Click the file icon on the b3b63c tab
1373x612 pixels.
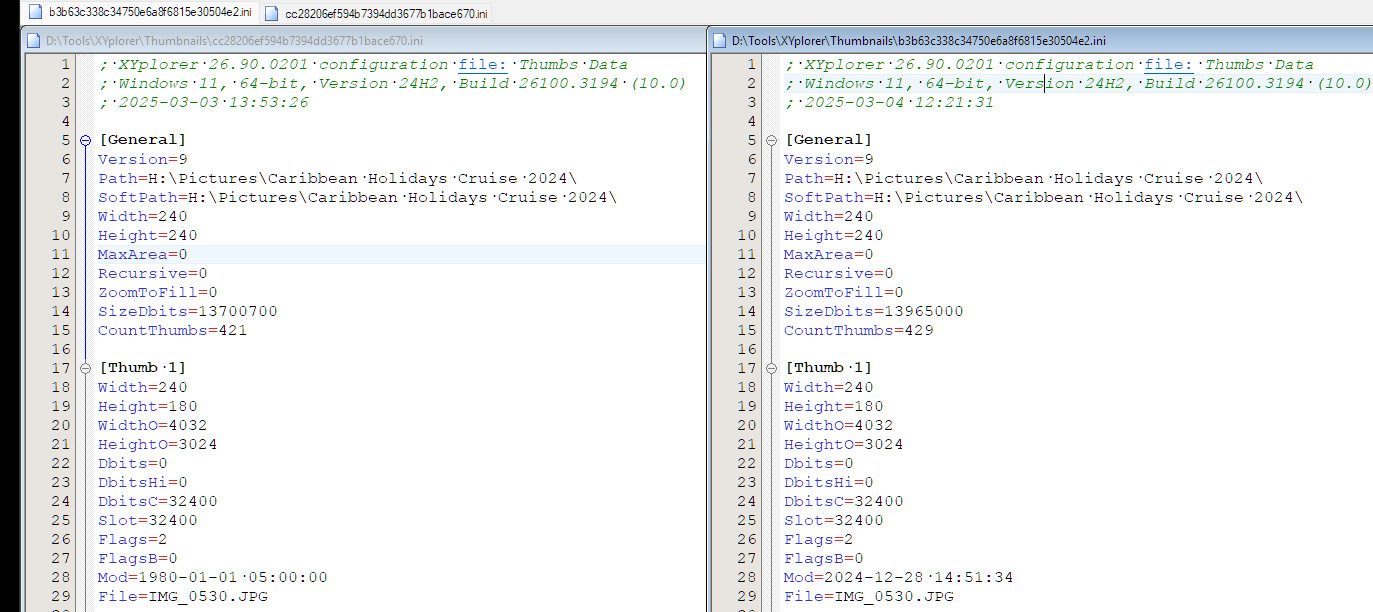[x=36, y=12]
